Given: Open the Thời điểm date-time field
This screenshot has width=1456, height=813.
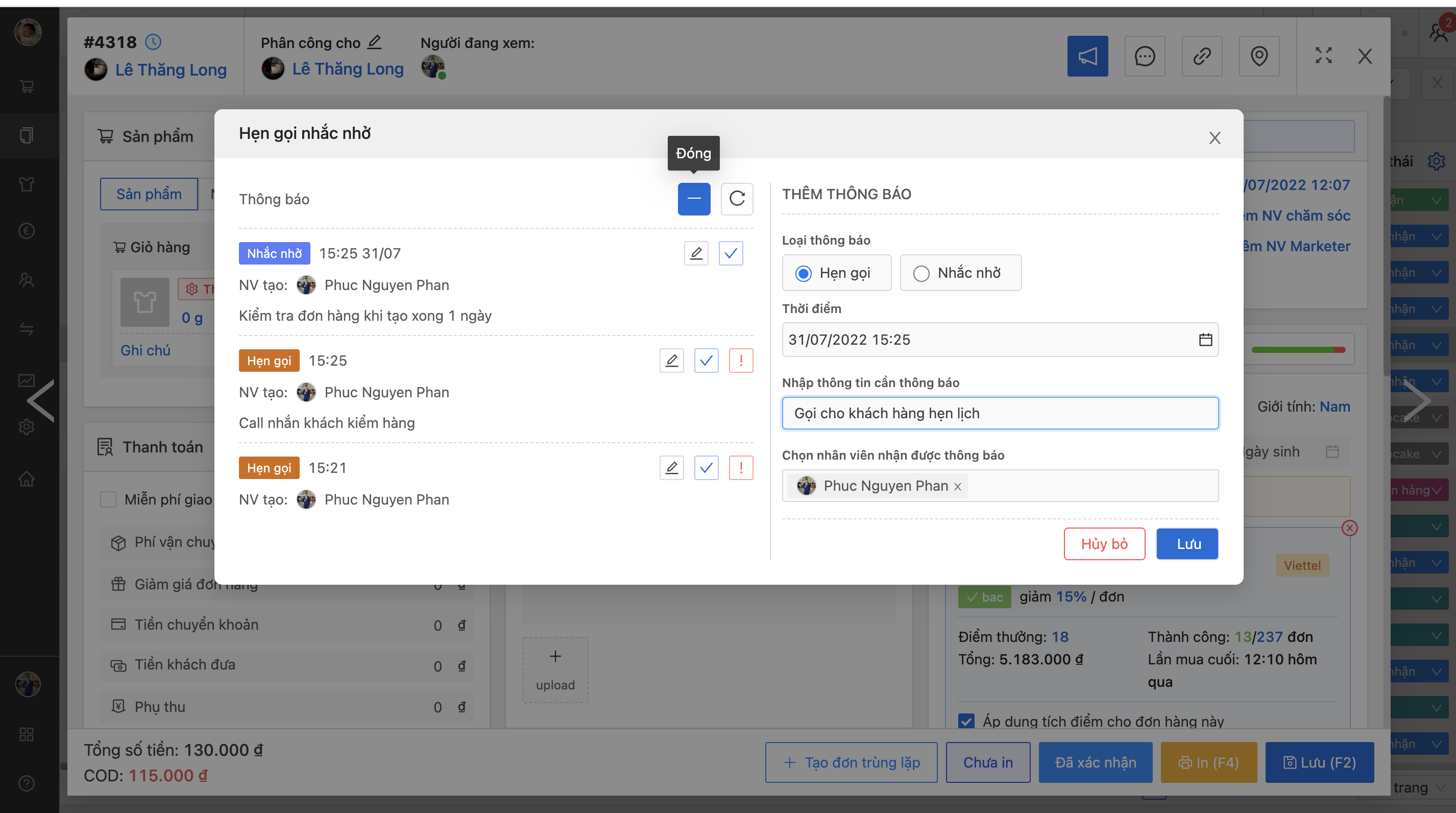Looking at the screenshot, I should point(1000,339).
